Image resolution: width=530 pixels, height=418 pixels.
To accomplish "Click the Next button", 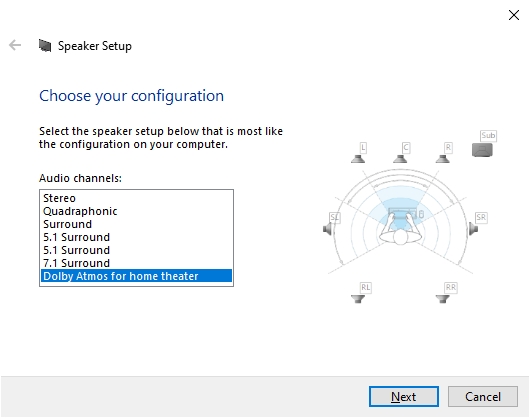I will point(404,396).
